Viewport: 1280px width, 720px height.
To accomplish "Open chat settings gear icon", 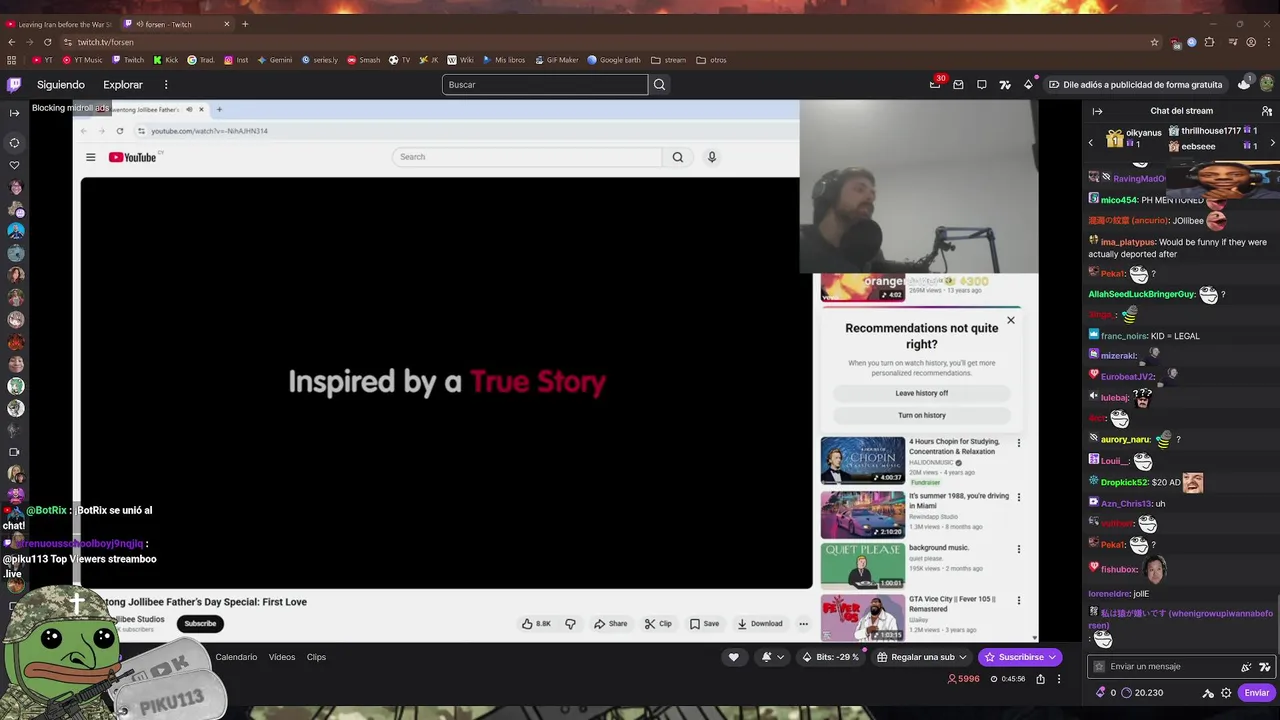I will (x=1226, y=692).
